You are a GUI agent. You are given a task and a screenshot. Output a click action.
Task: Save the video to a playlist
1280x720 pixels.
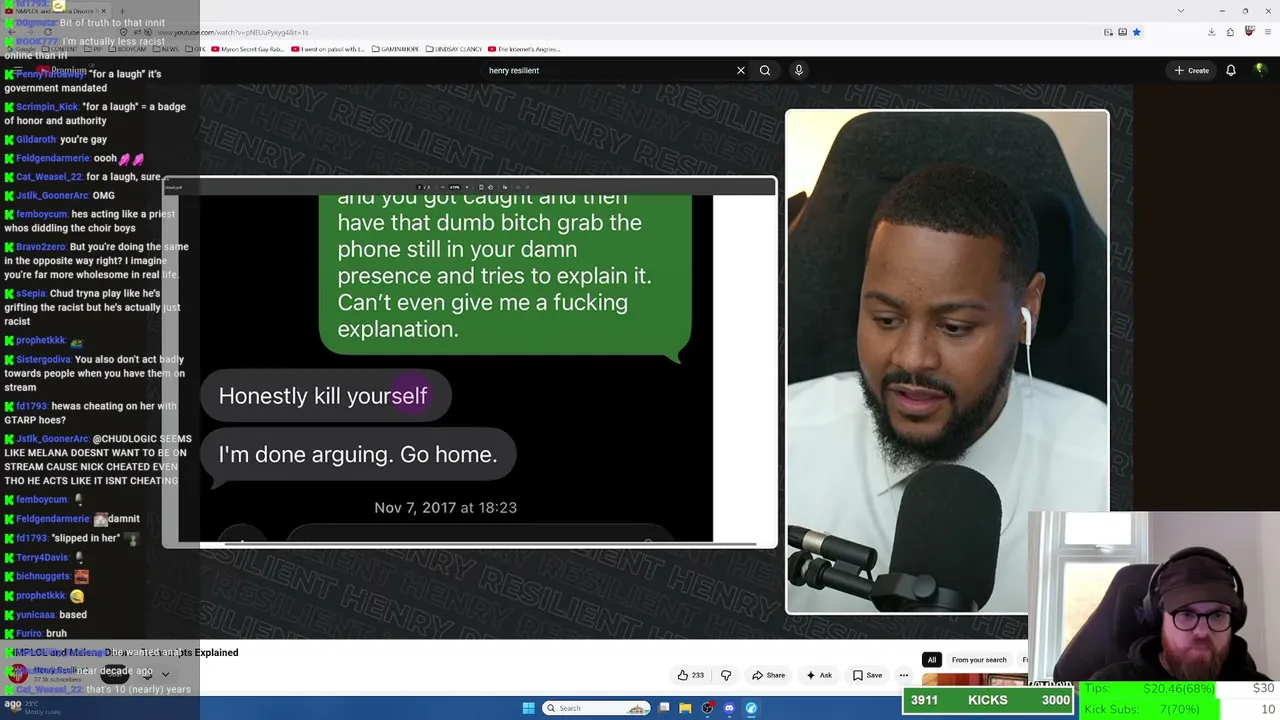[867, 675]
